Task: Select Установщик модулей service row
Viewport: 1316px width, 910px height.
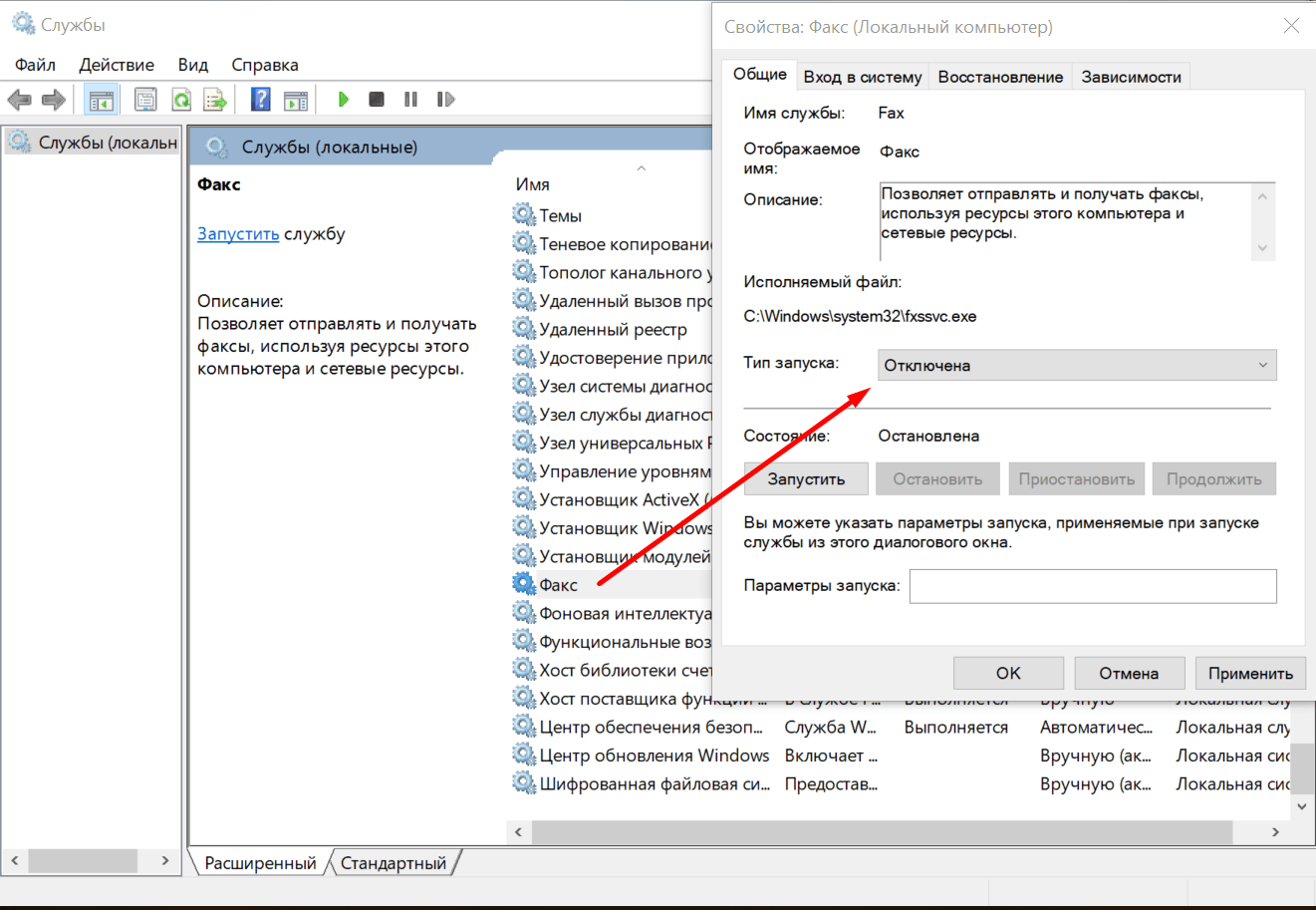Action: click(612, 556)
